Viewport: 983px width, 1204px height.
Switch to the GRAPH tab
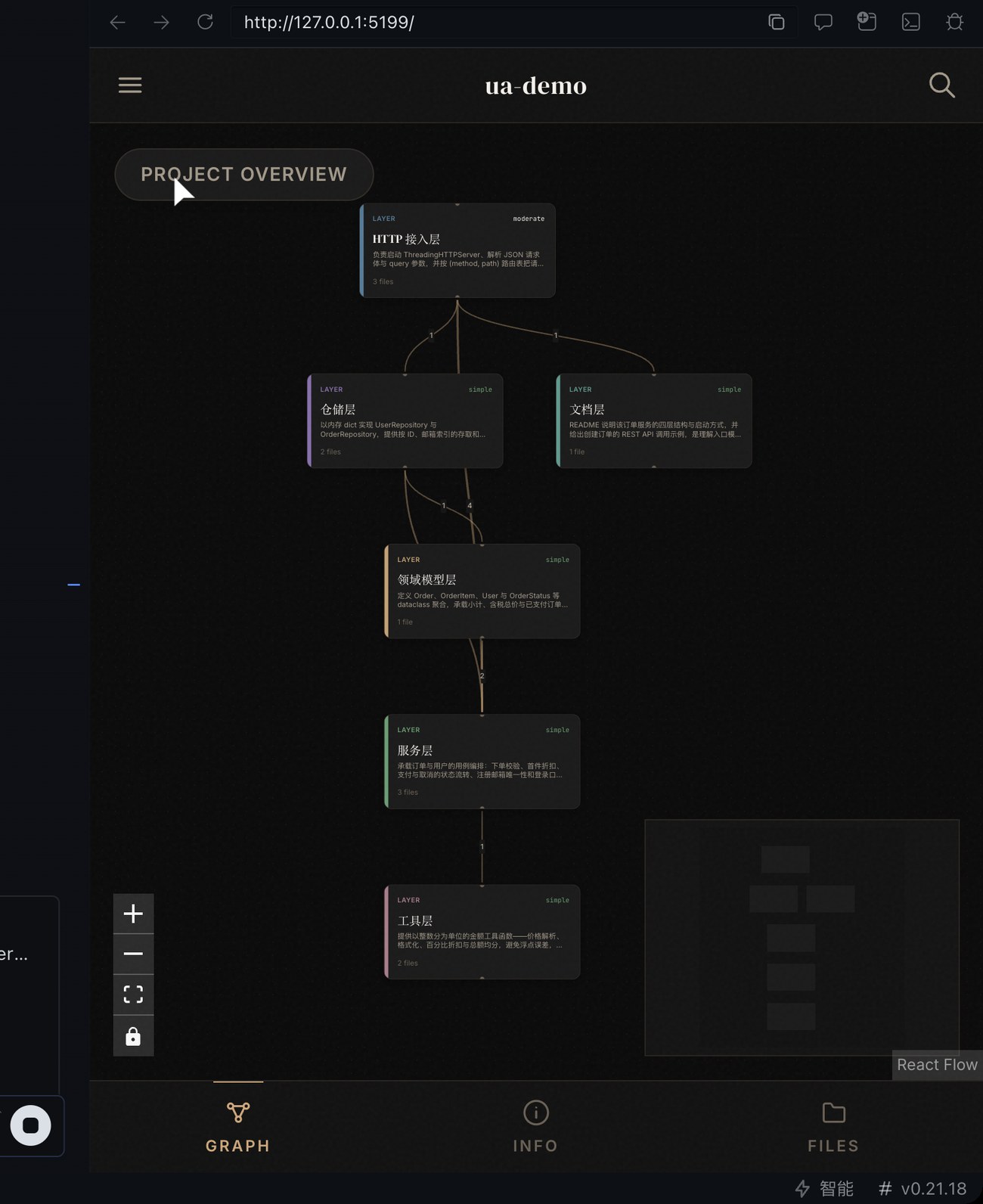coord(238,1127)
